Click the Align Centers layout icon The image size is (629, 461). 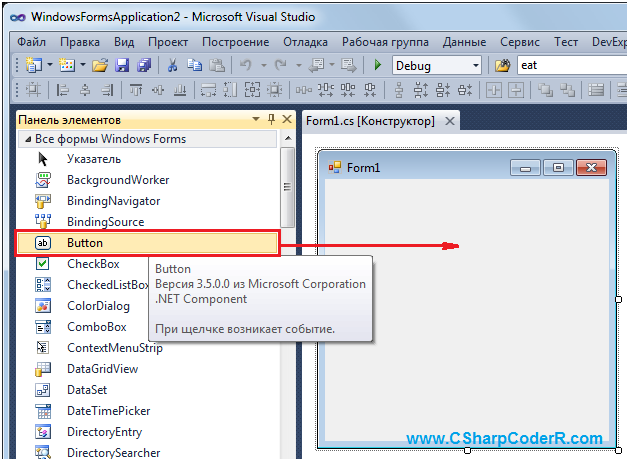coord(85,90)
